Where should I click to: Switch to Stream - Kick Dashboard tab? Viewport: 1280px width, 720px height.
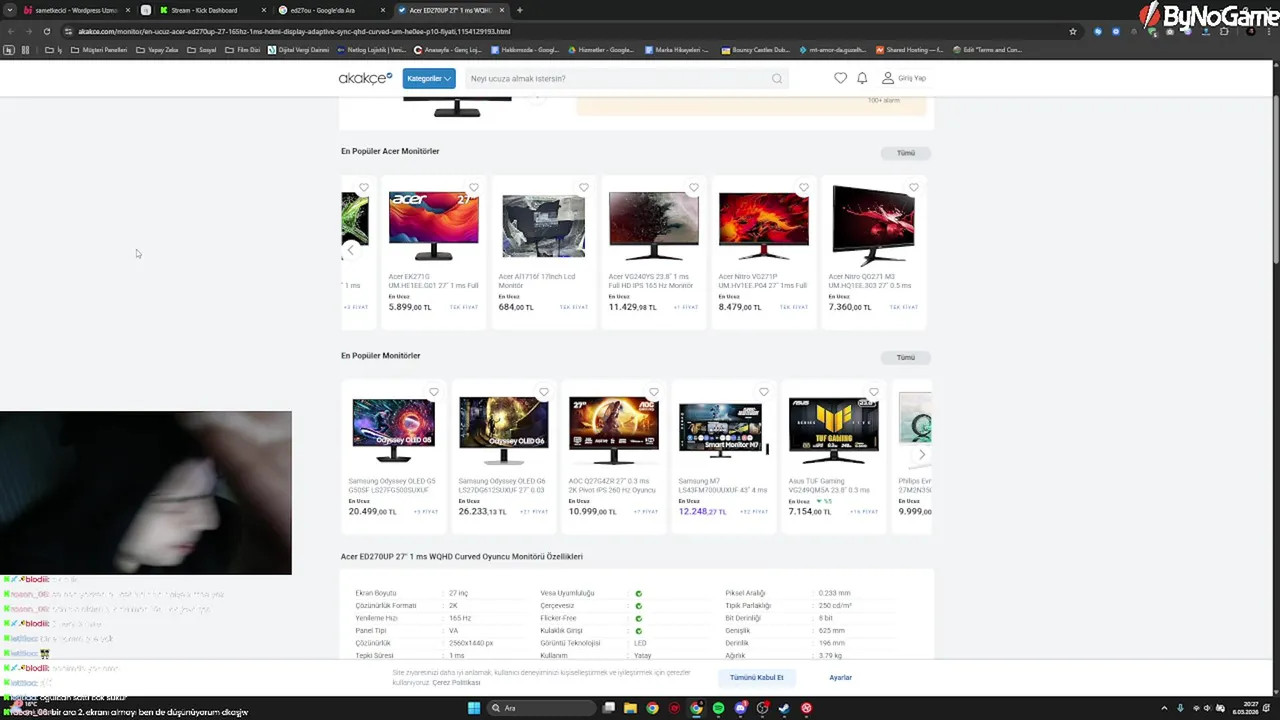[205, 10]
